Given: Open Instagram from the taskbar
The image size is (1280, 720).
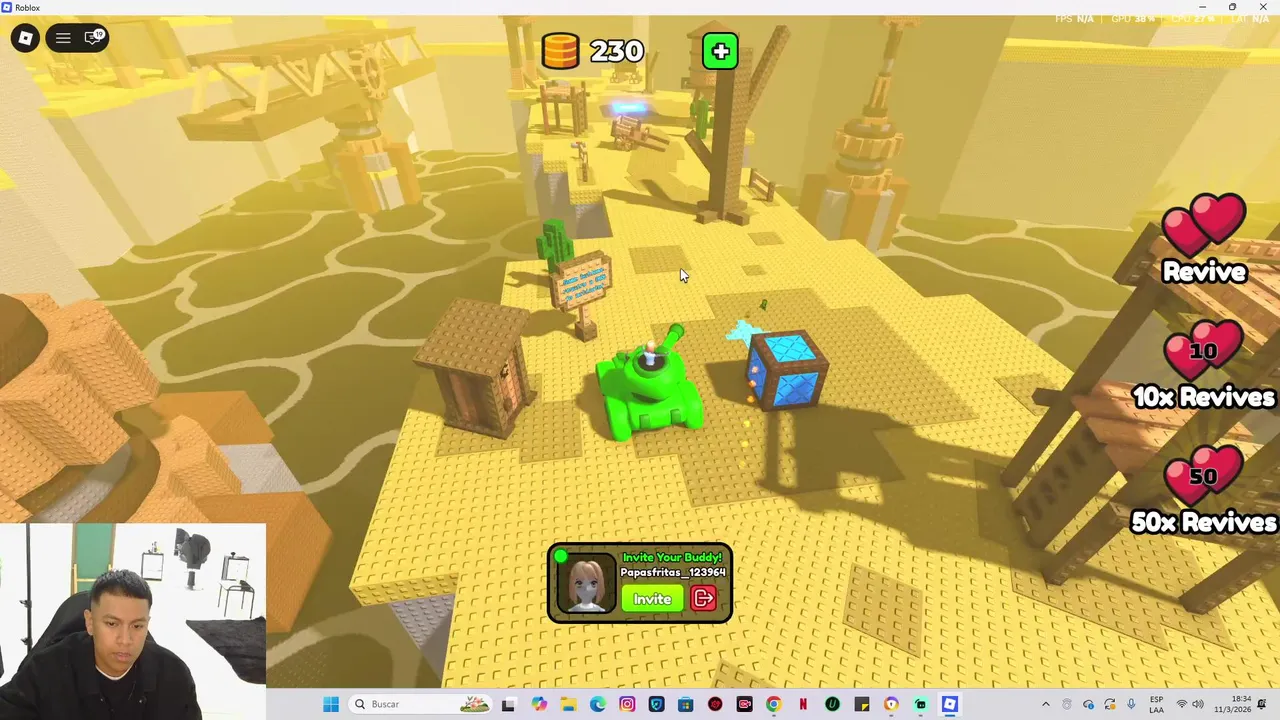Looking at the screenshot, I should point(627,704).
